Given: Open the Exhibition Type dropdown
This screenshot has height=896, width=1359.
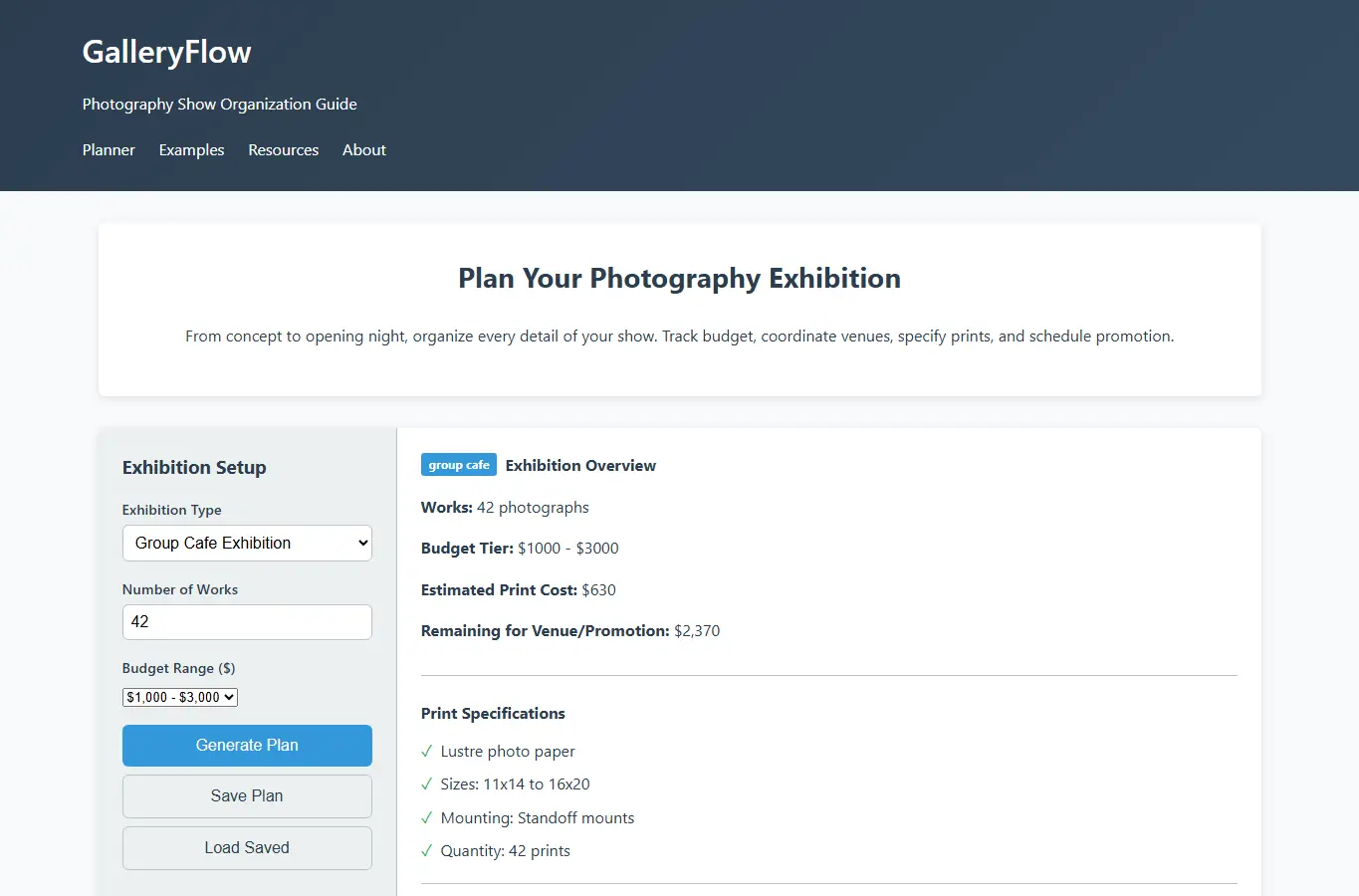Looking at the screenshot, I should point(247,543).
